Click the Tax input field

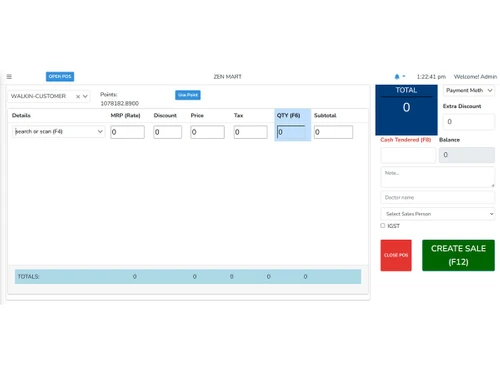[250, 132]
